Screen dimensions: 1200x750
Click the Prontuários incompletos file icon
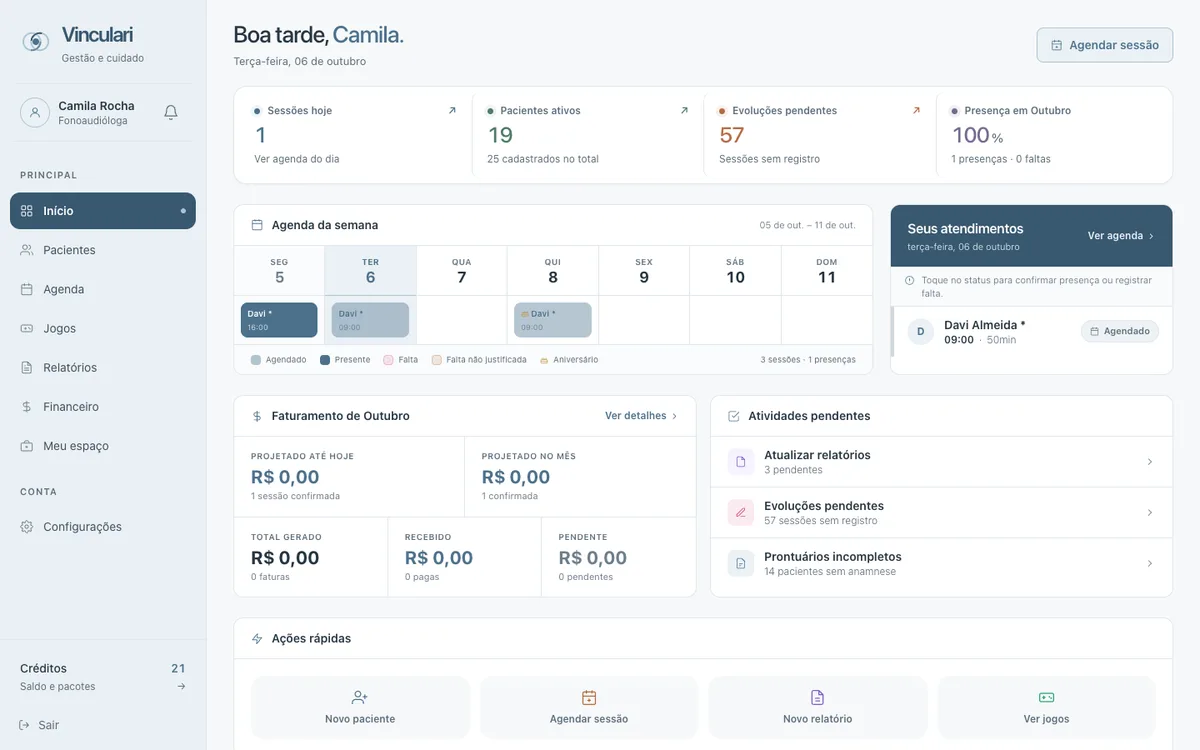click(741, 564)
